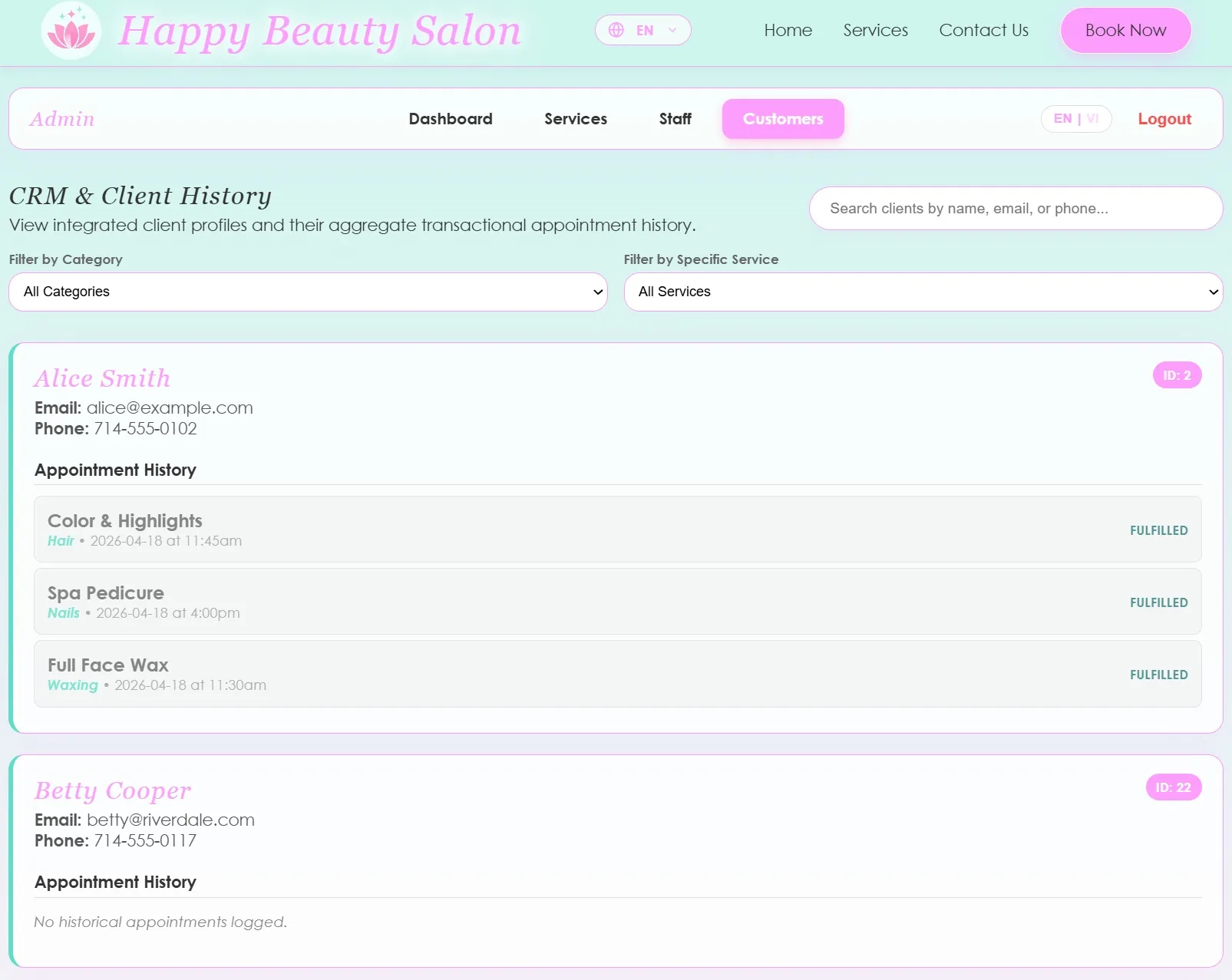This screenshot has height=980, width=1232.
Task: Open Services link in top navigation
Action: click(x=876, y=30)
